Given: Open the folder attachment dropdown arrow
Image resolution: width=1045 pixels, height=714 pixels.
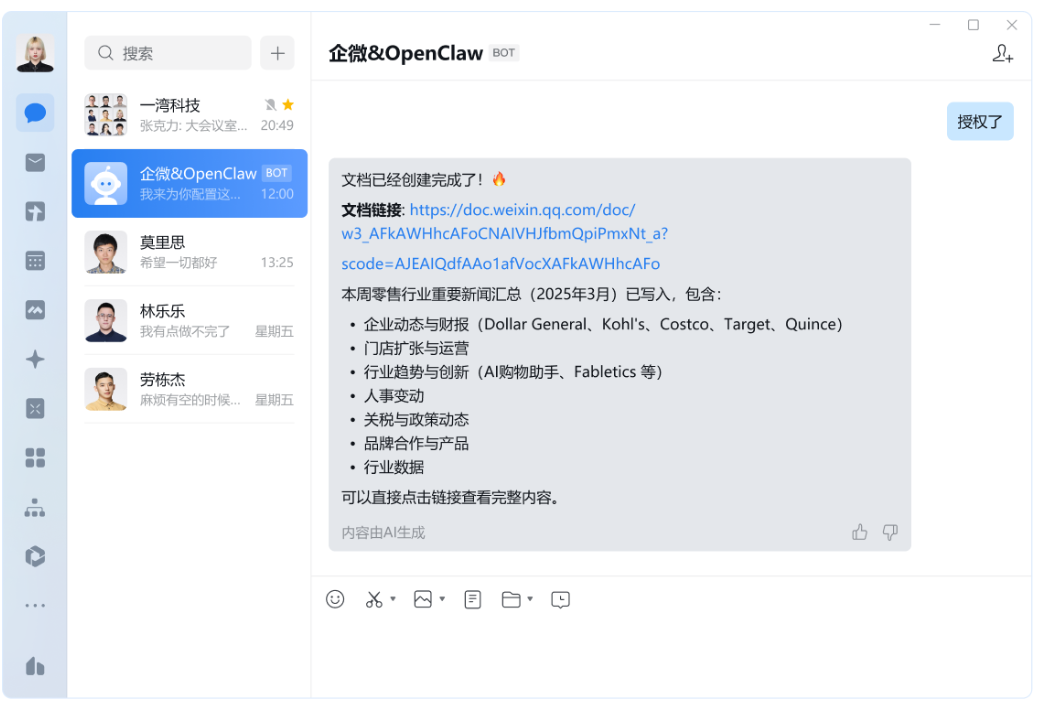Looking at the screenshot, I should click(530, 599).
